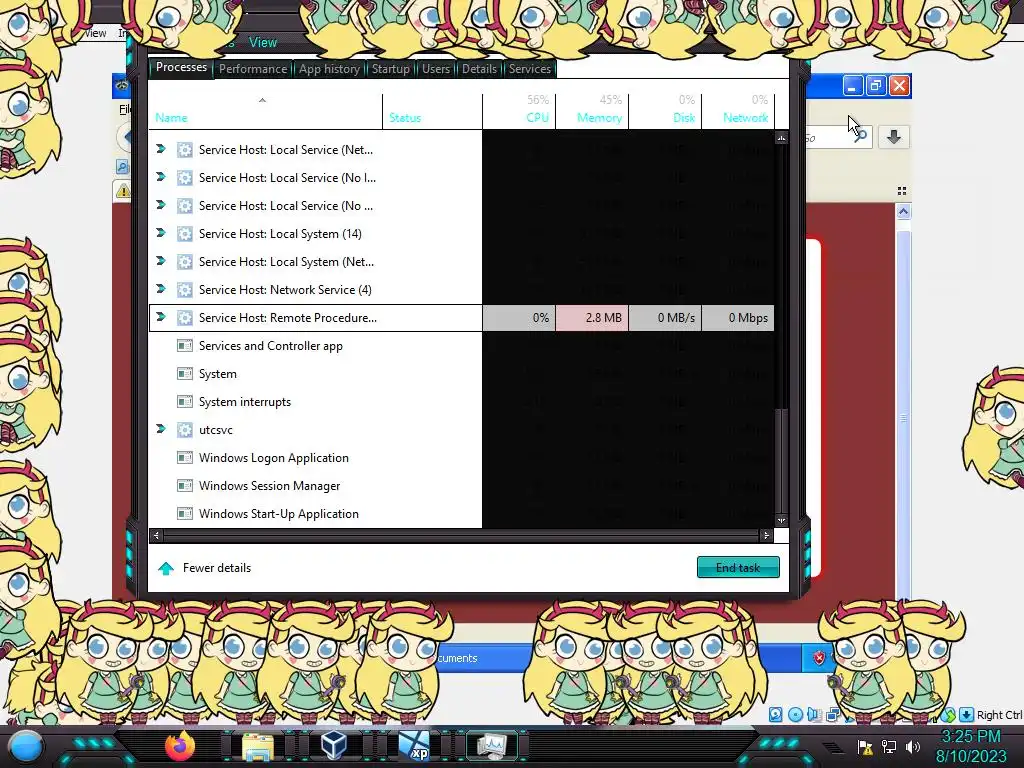This screenshot has width=1024, height=768.
Task: Open the volume speaker tray icon
Action: click(x=912, y=747)
